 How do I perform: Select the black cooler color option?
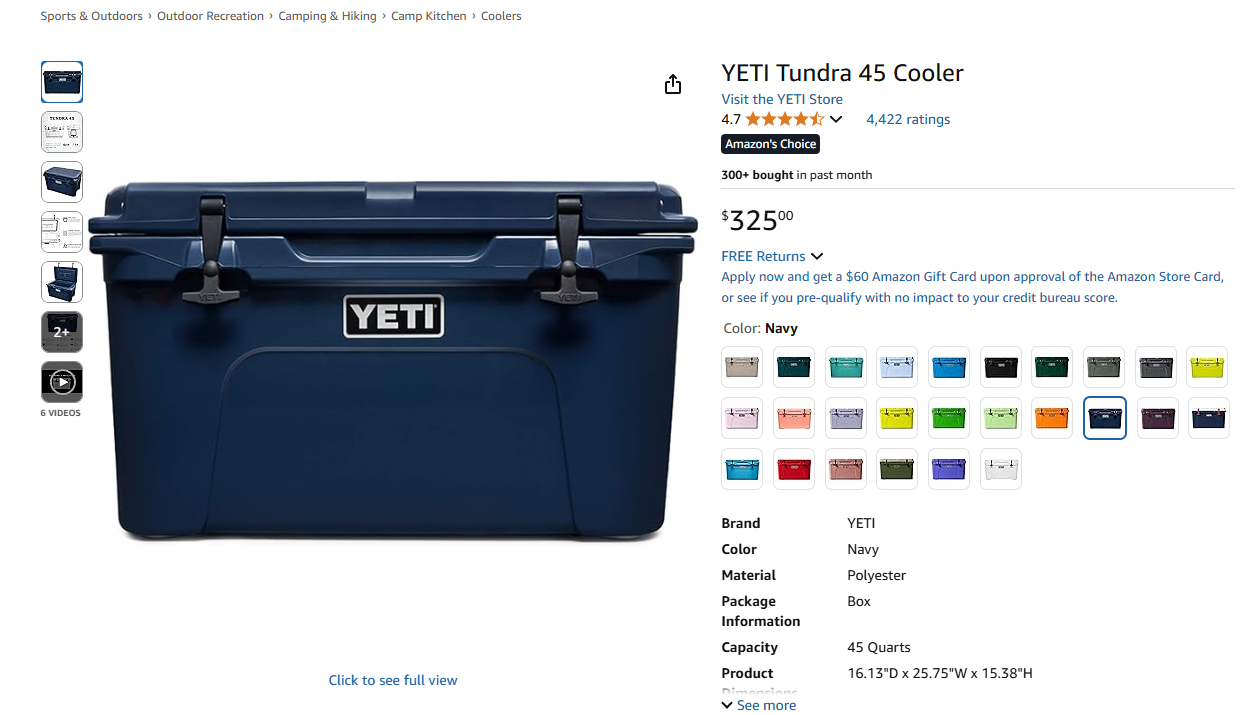(1001, 367)
